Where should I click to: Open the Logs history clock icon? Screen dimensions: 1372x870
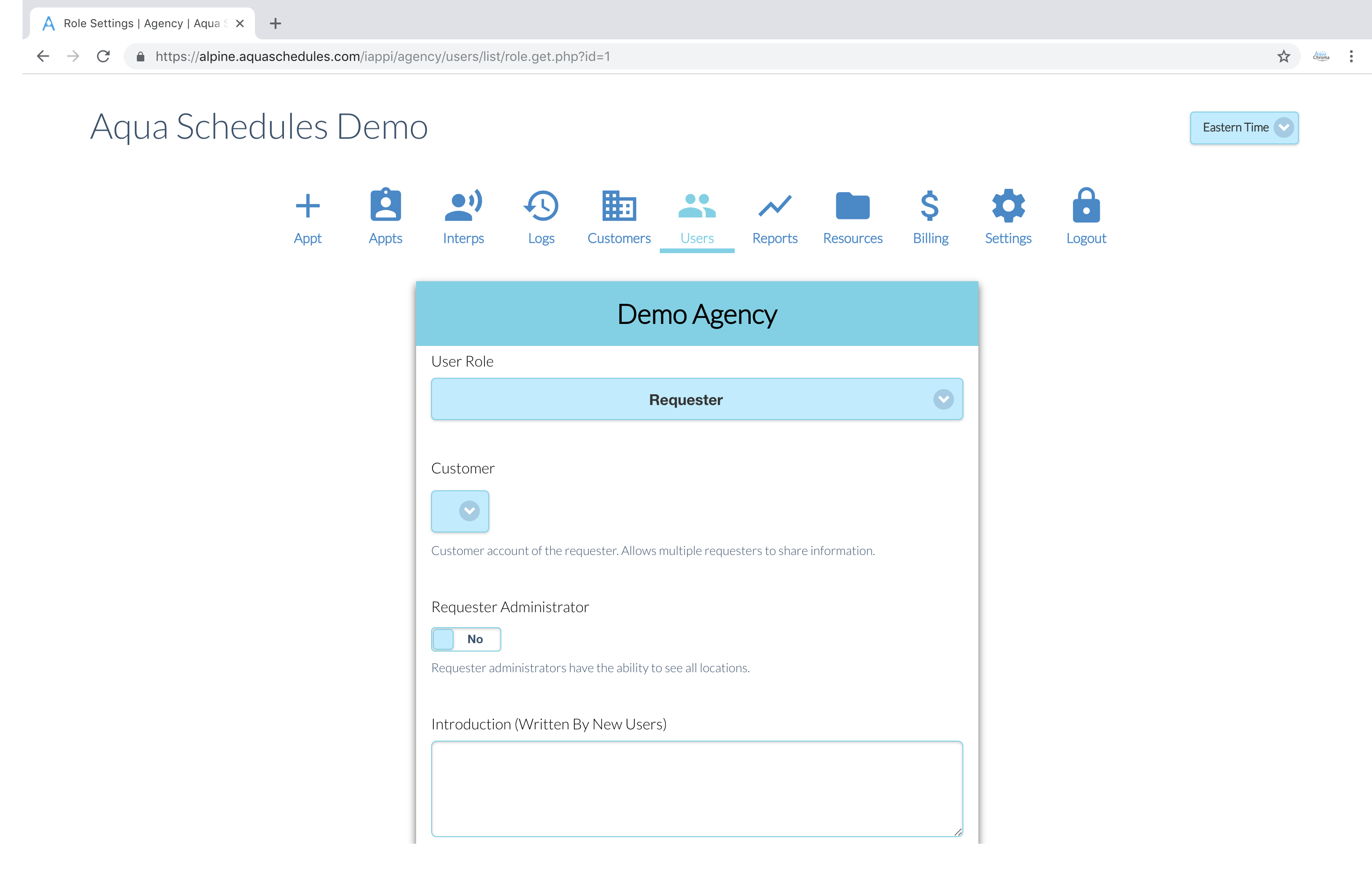pyautogui.click(x=541, y=205)
